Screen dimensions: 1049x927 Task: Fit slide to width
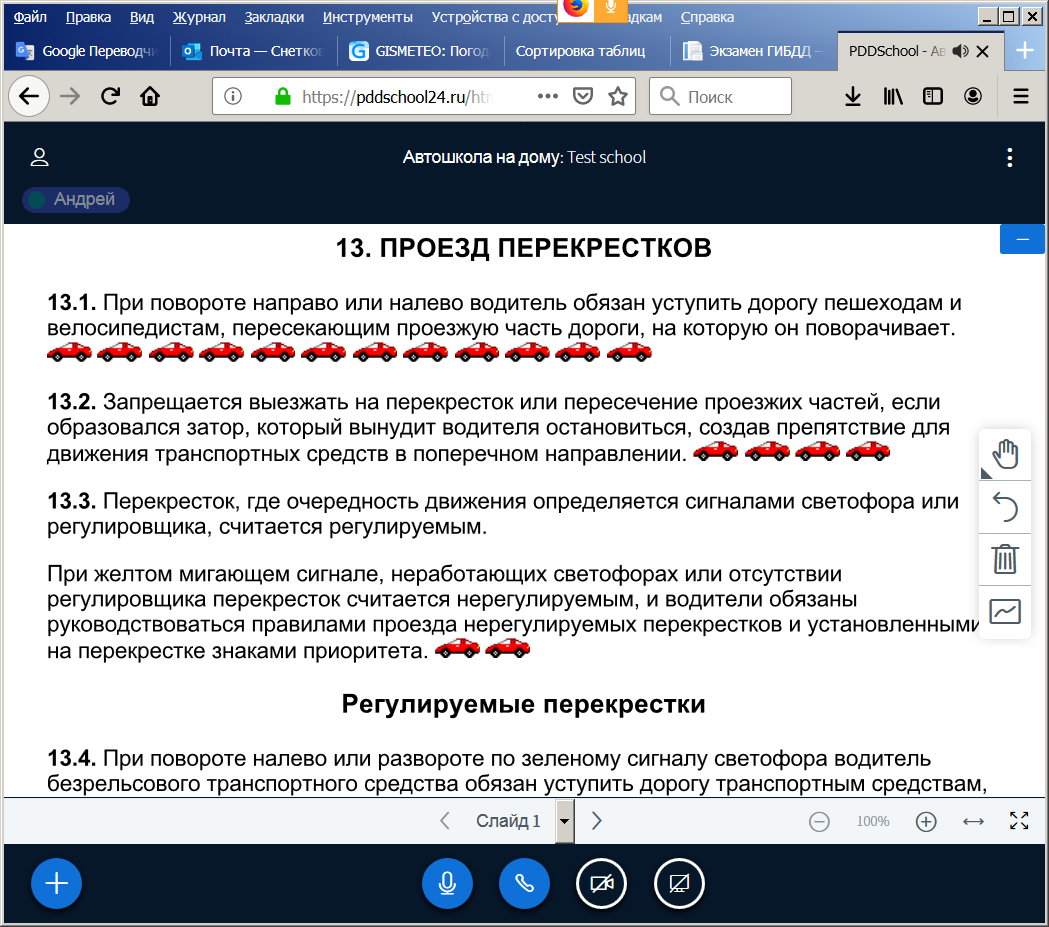coord(973,821)
